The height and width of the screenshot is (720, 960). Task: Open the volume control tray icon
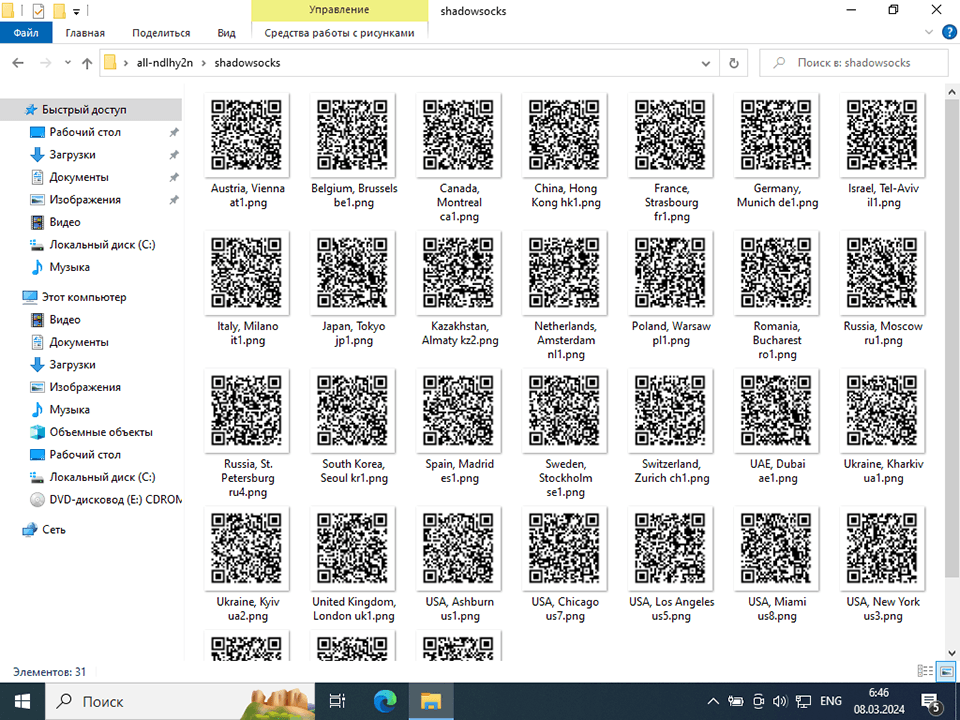pyautogui.click(x=780, y=702)
